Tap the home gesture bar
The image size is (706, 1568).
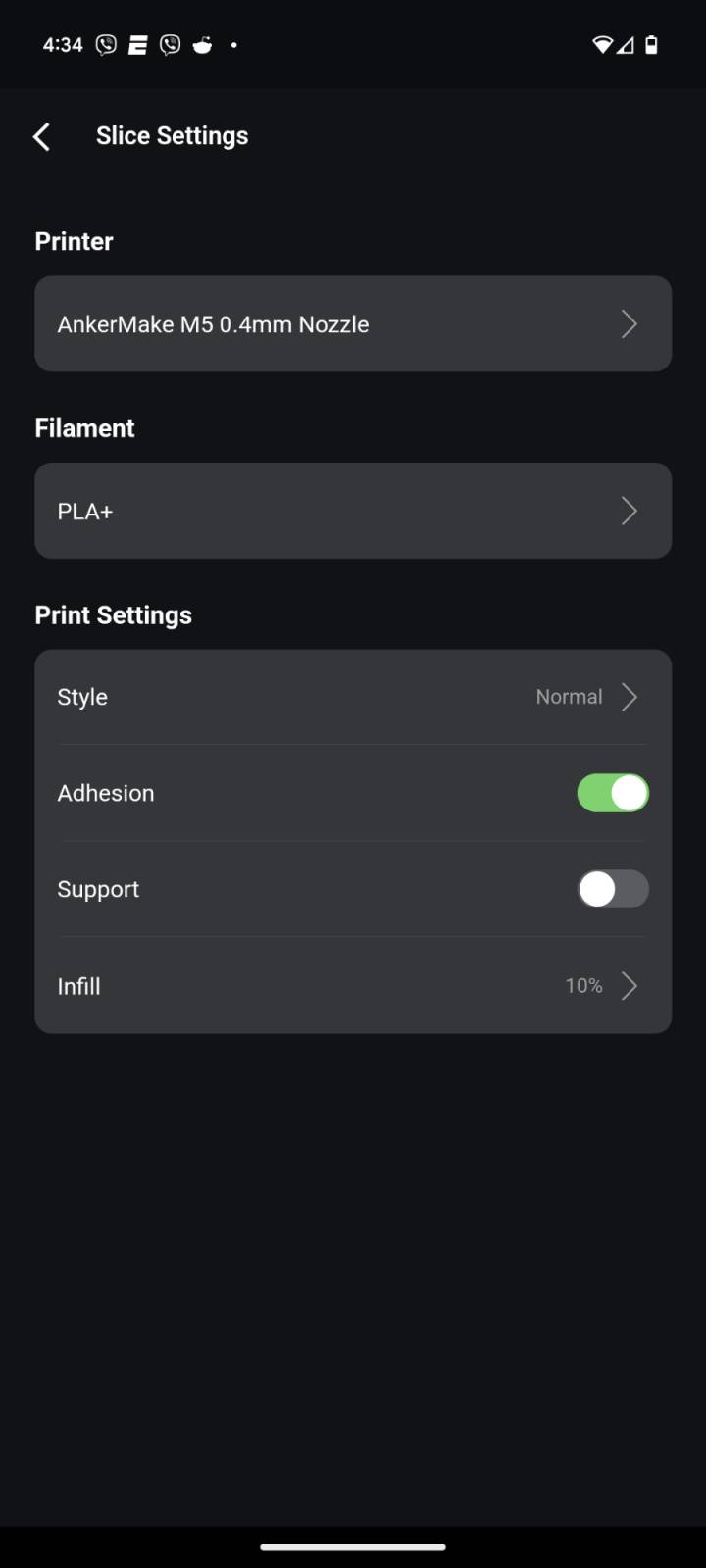353,1547
